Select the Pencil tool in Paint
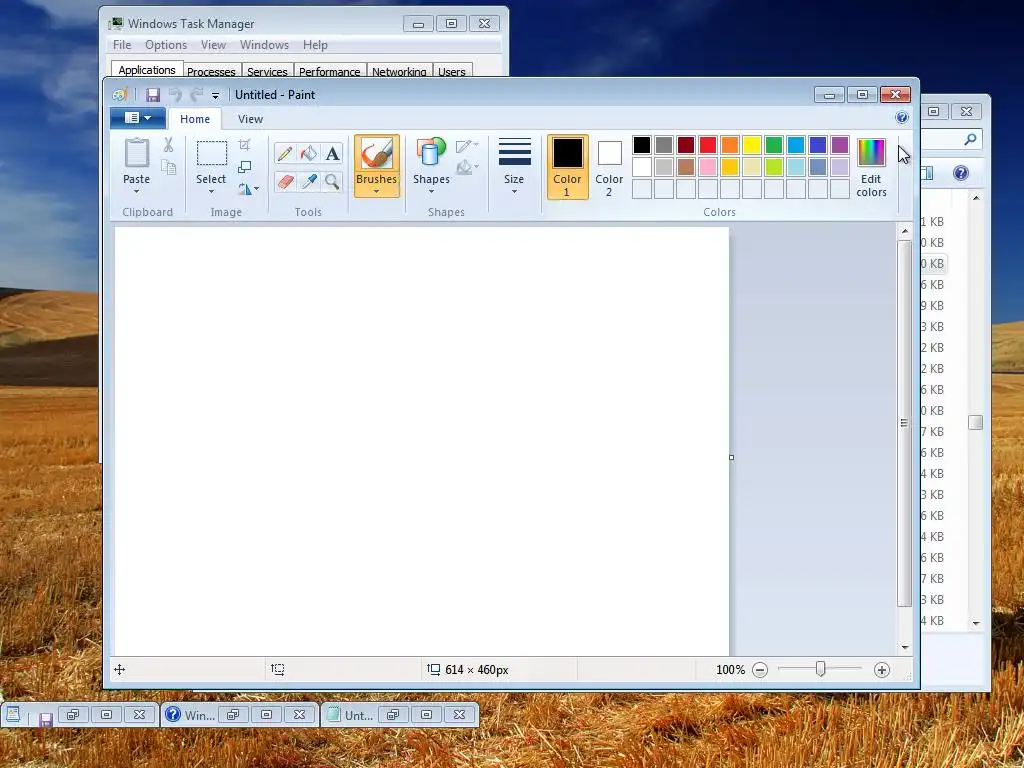The width and height of the screenshot is (1024, 768). 285,153
